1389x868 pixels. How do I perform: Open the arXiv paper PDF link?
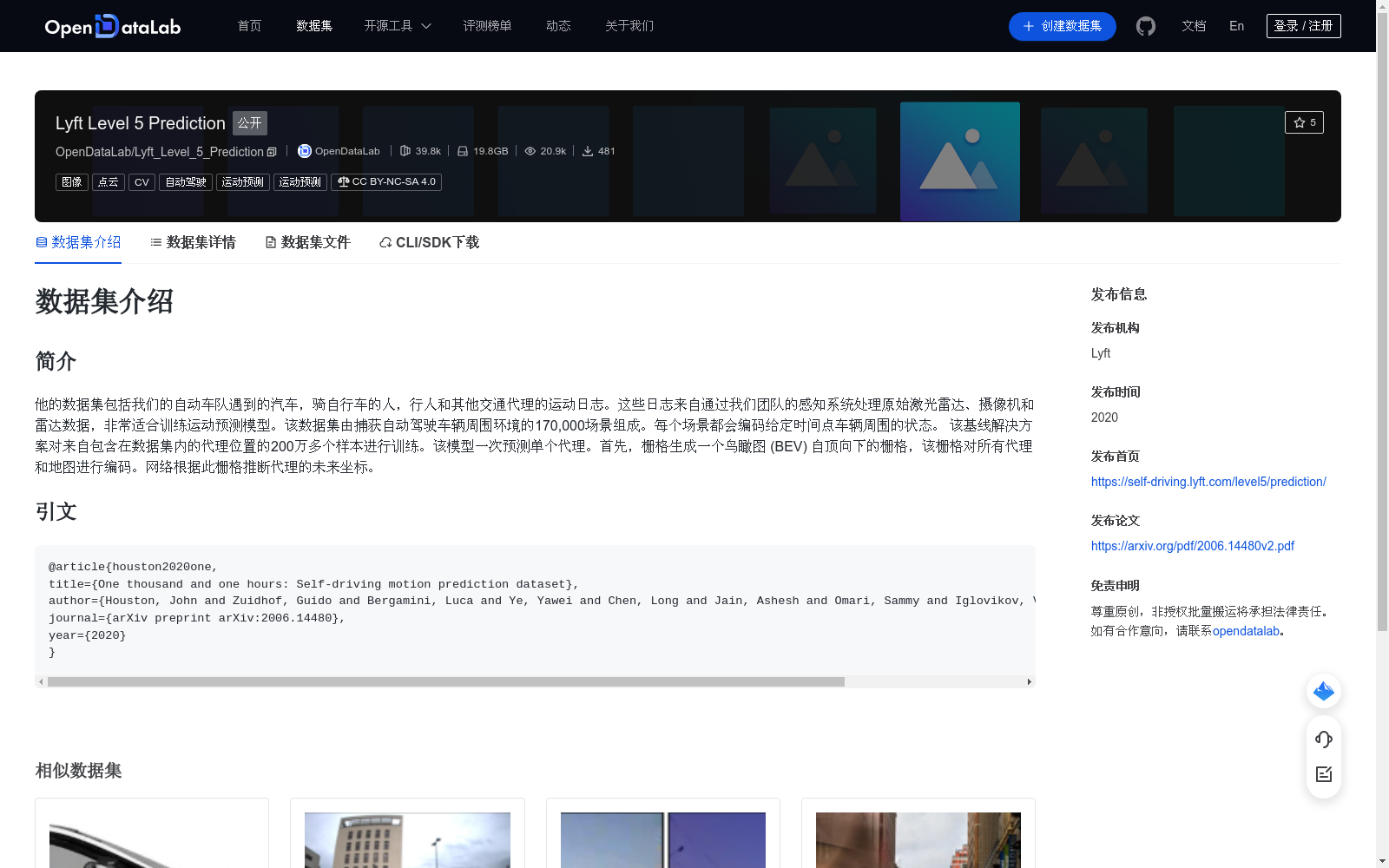point(1192,545)
